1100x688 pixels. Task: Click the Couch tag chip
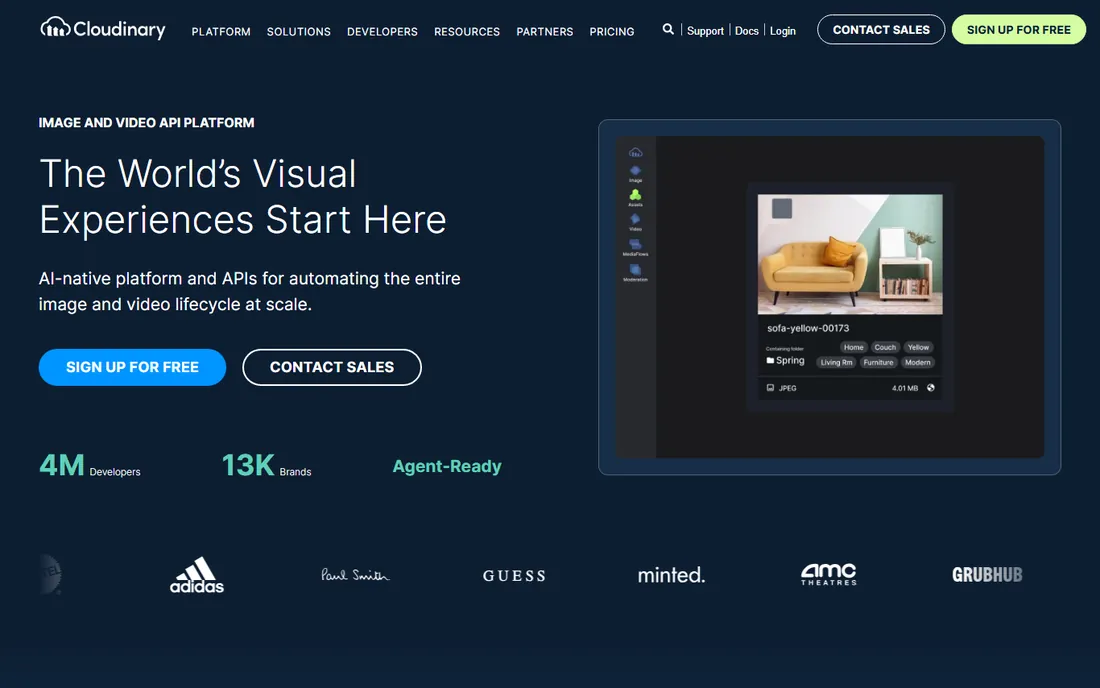885,347
